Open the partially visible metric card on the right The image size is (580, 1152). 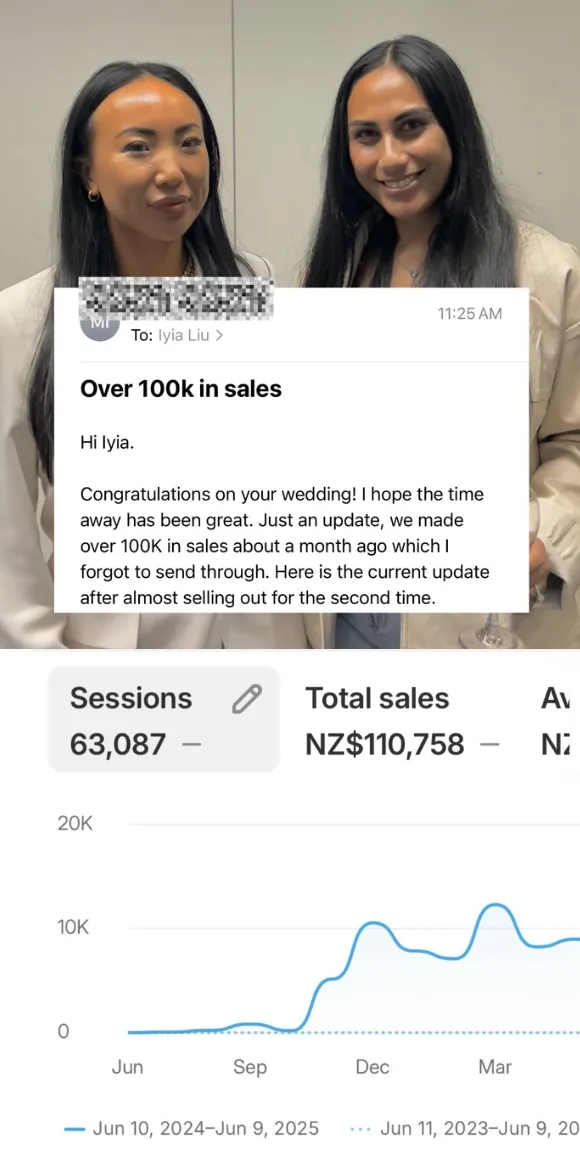(557, 719)
